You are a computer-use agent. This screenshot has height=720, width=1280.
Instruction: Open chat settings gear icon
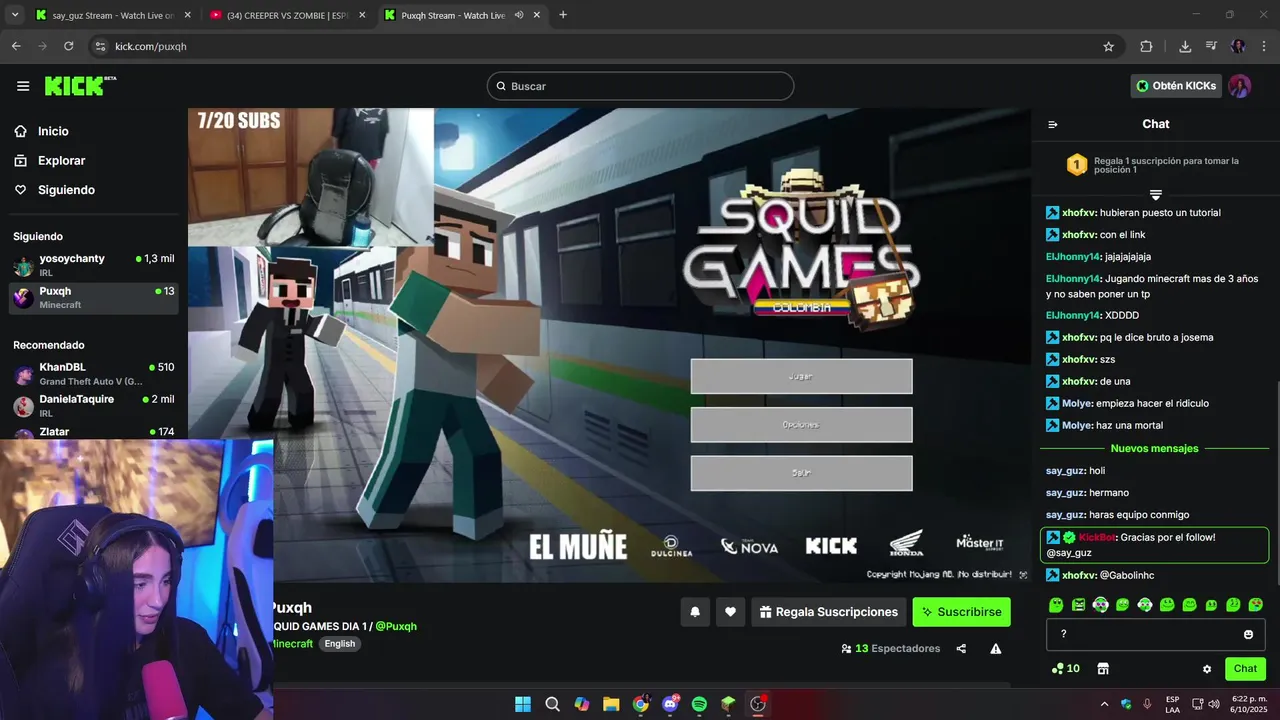[x=1207, y=669]
